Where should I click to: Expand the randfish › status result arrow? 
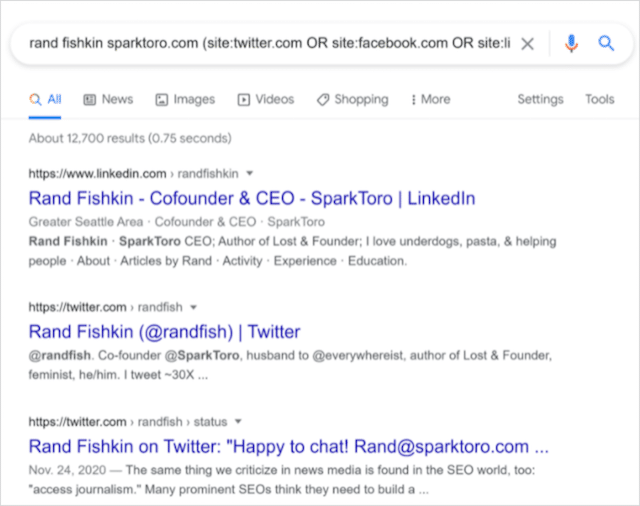(240, 421)
